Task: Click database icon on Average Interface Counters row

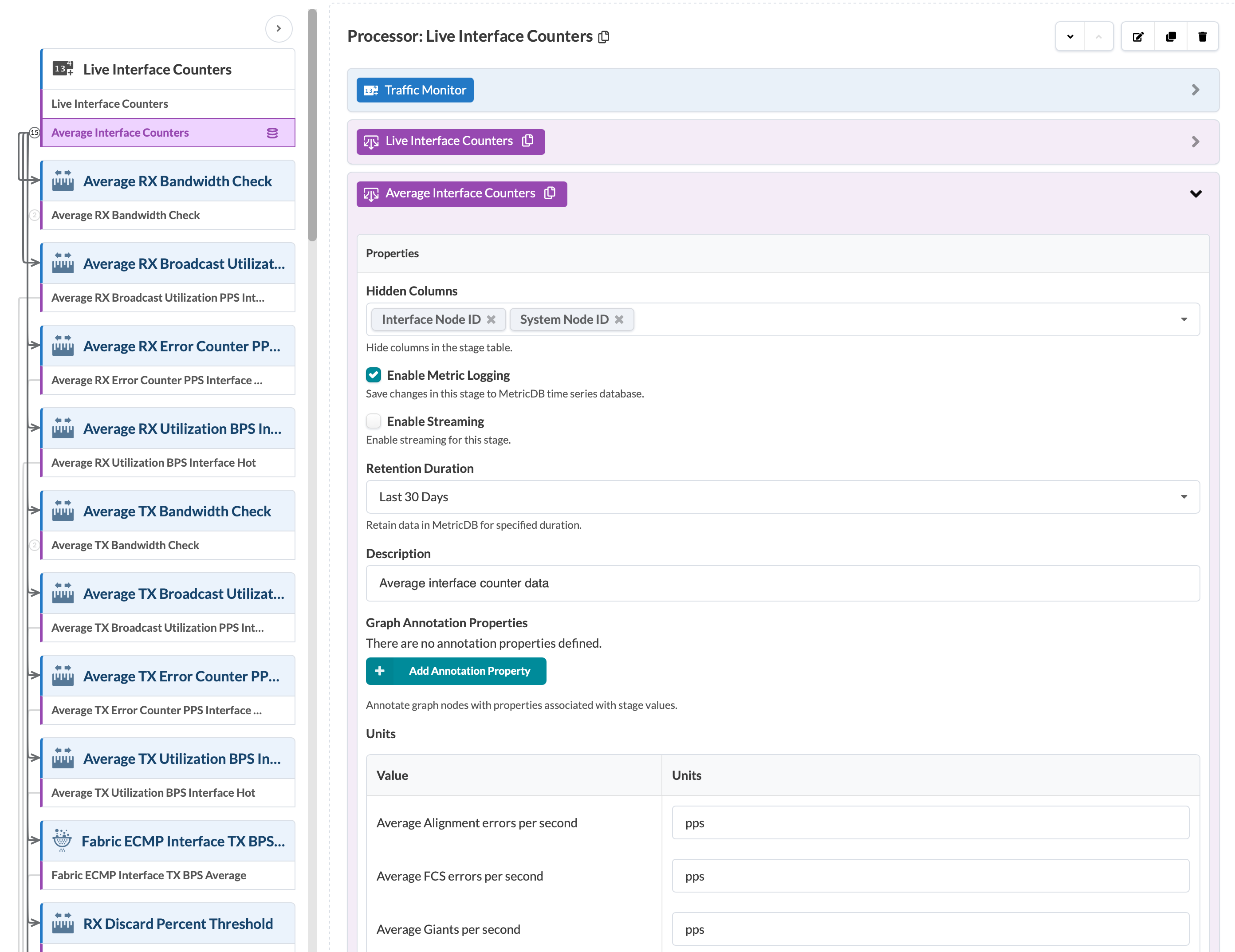Action: (x=272, y=133)
